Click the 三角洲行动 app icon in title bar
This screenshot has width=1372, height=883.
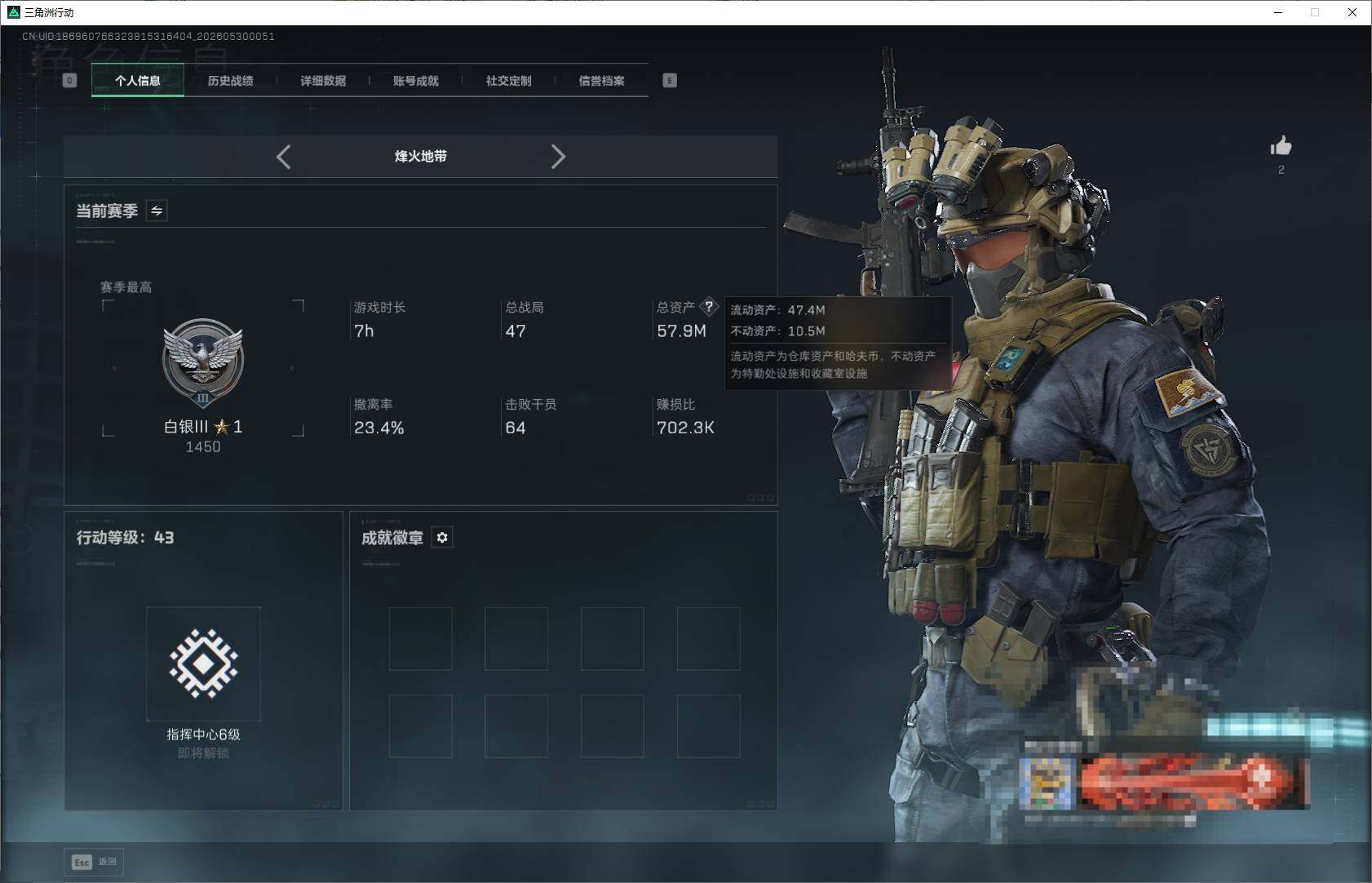click(13, 12)
